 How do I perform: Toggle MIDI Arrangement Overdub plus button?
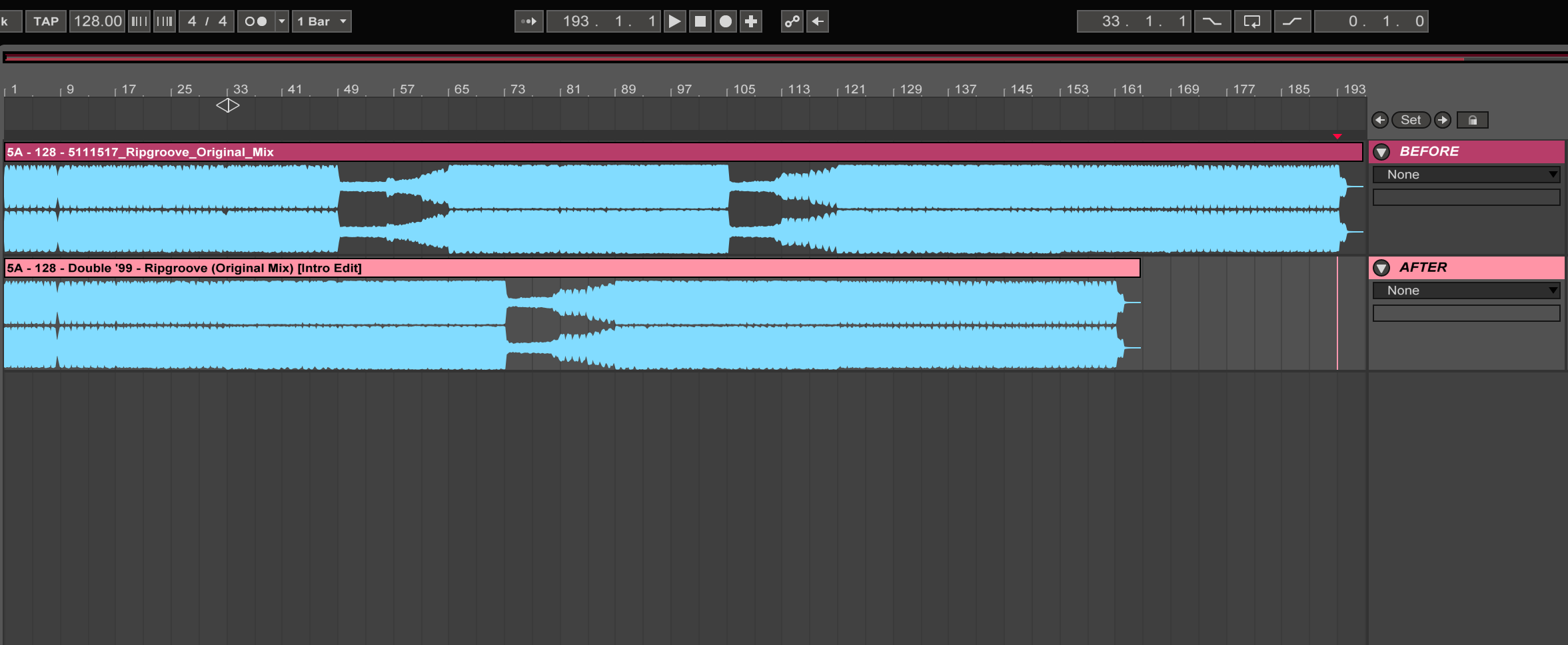pyautogui.click(x=751, y=21)
